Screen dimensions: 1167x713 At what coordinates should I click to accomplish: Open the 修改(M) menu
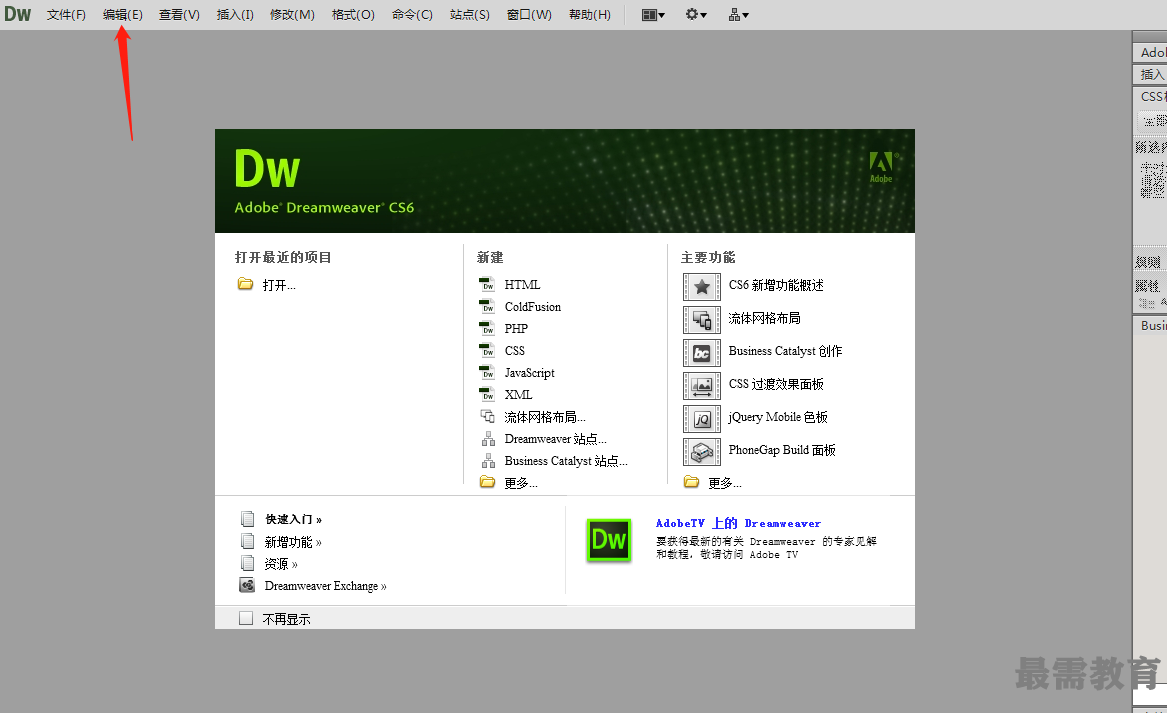292,15
